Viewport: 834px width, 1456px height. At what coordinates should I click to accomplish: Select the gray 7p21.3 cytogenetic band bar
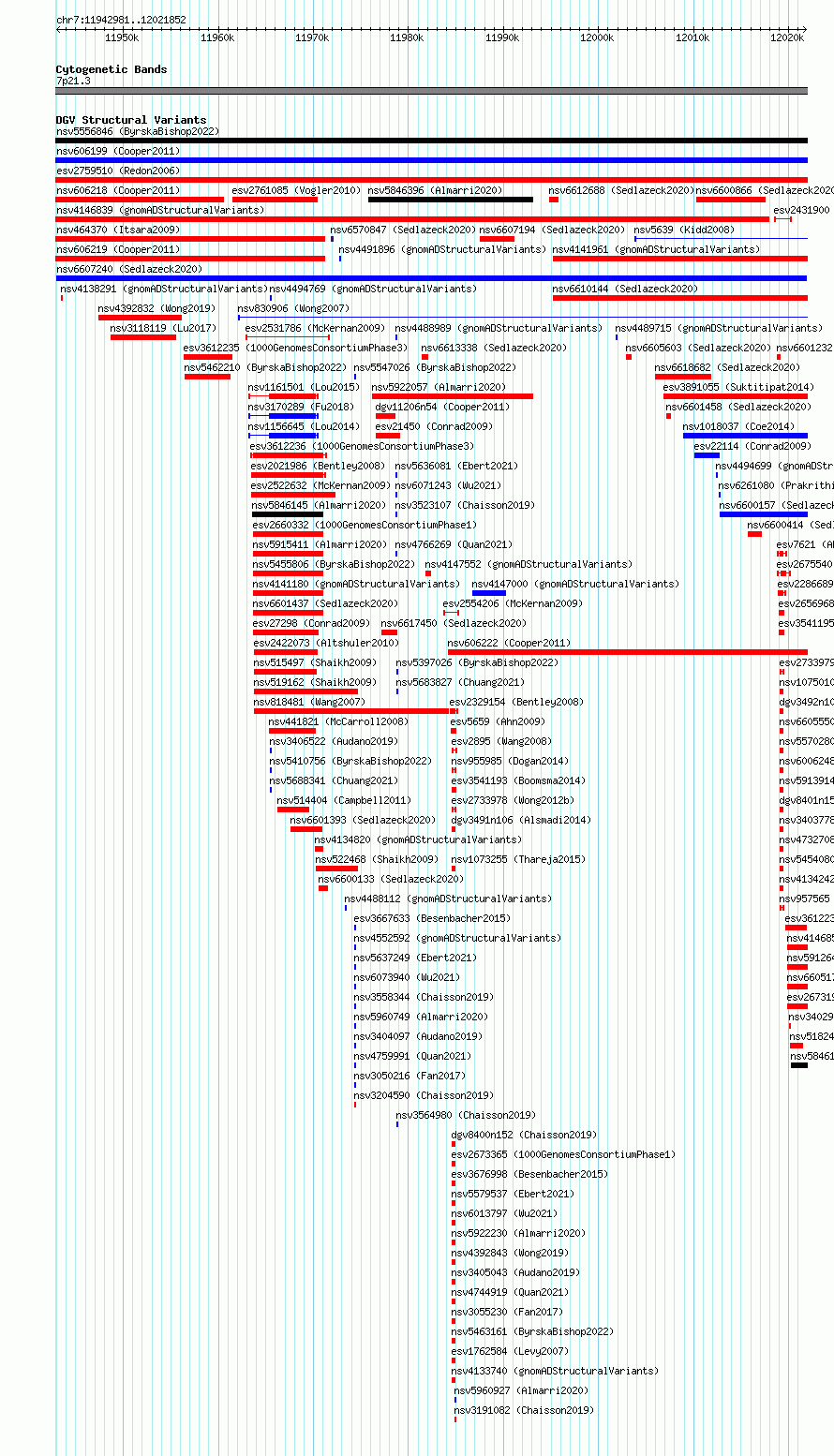coord(432,91)
